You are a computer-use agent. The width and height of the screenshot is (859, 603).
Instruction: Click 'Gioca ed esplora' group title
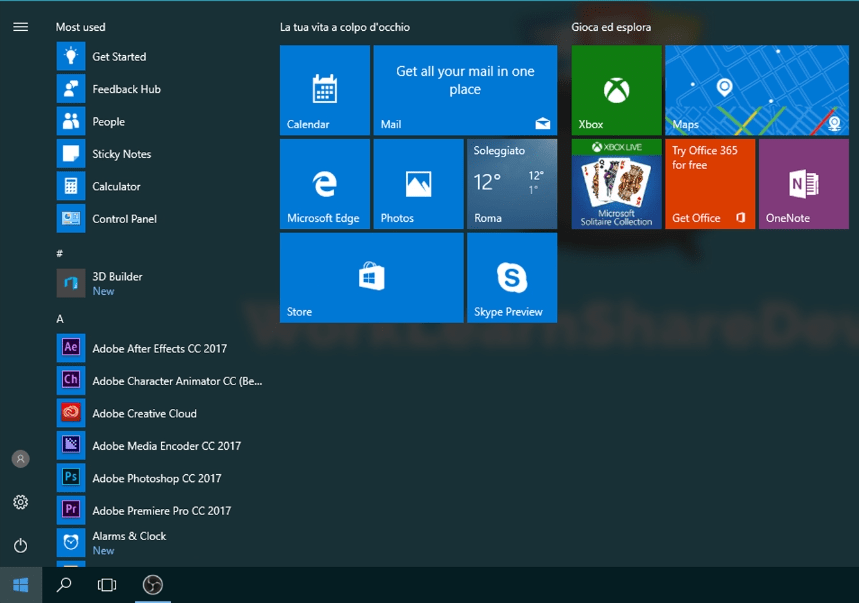(611, 27)
